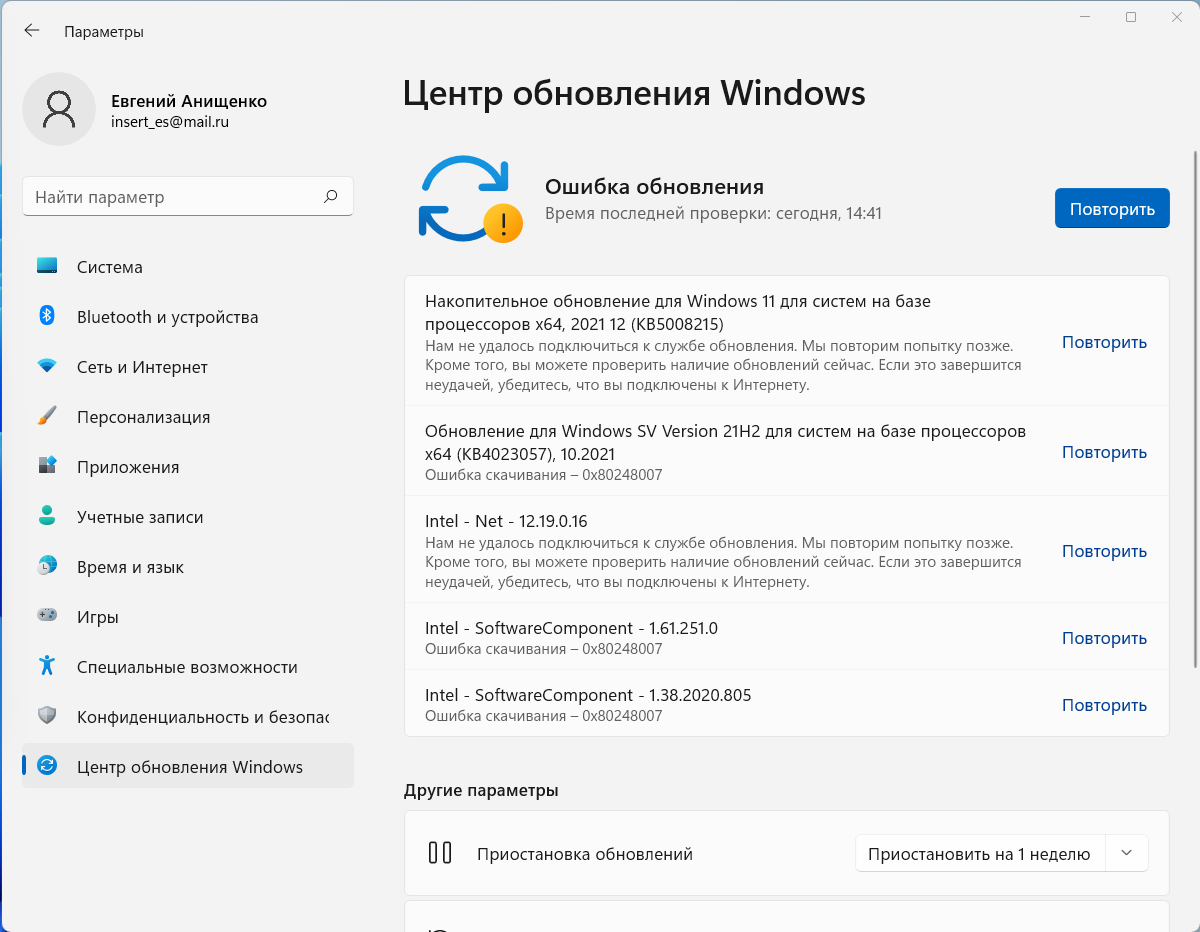Image resolution: width=1200 pixels, height=932 pixels.
Task: Expand the pause duration dropdown chevron
Action: pyautogui.click(x=1127, y=853)
